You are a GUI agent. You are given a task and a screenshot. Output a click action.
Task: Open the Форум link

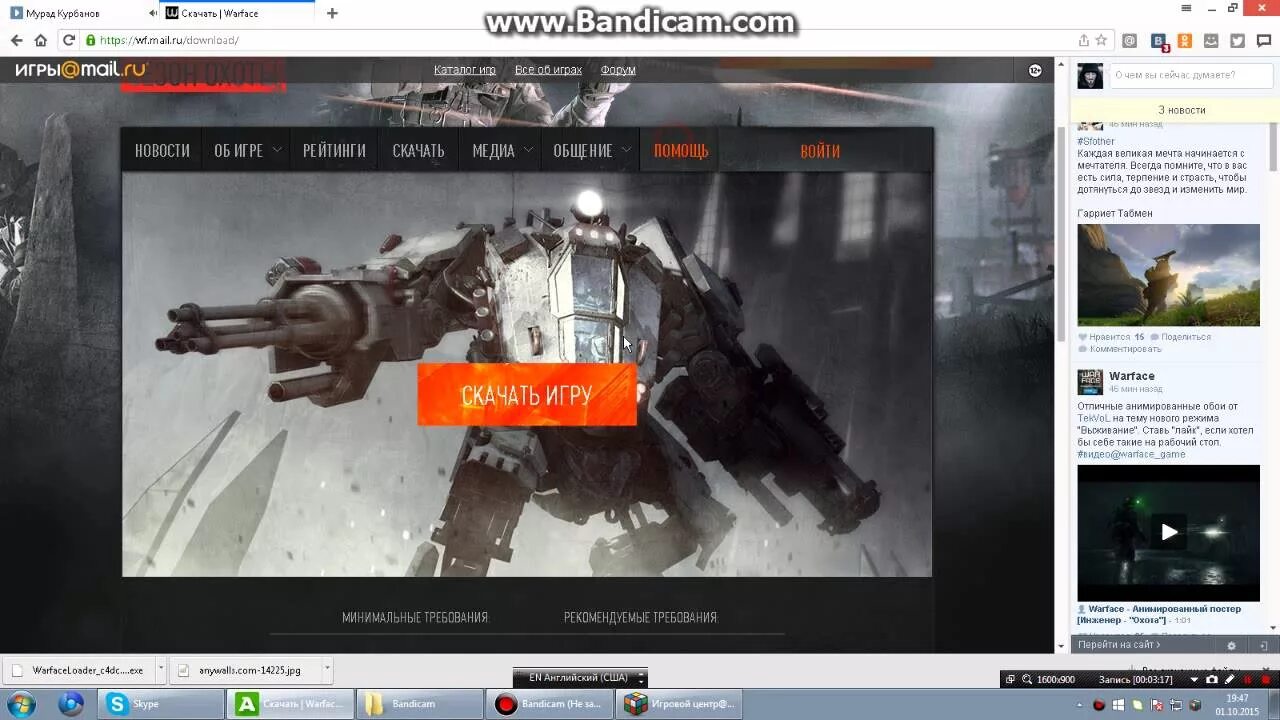[x=618, y=70]
